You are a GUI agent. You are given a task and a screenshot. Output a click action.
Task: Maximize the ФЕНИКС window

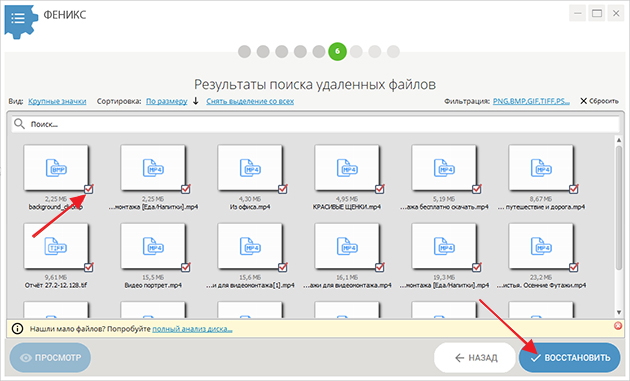[x=597, y=14]
